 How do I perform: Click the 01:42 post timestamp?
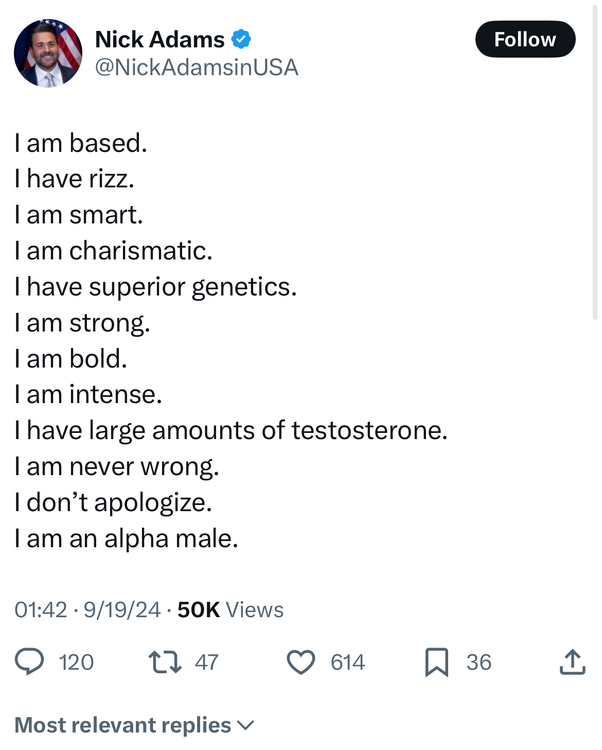click(40, 609)
